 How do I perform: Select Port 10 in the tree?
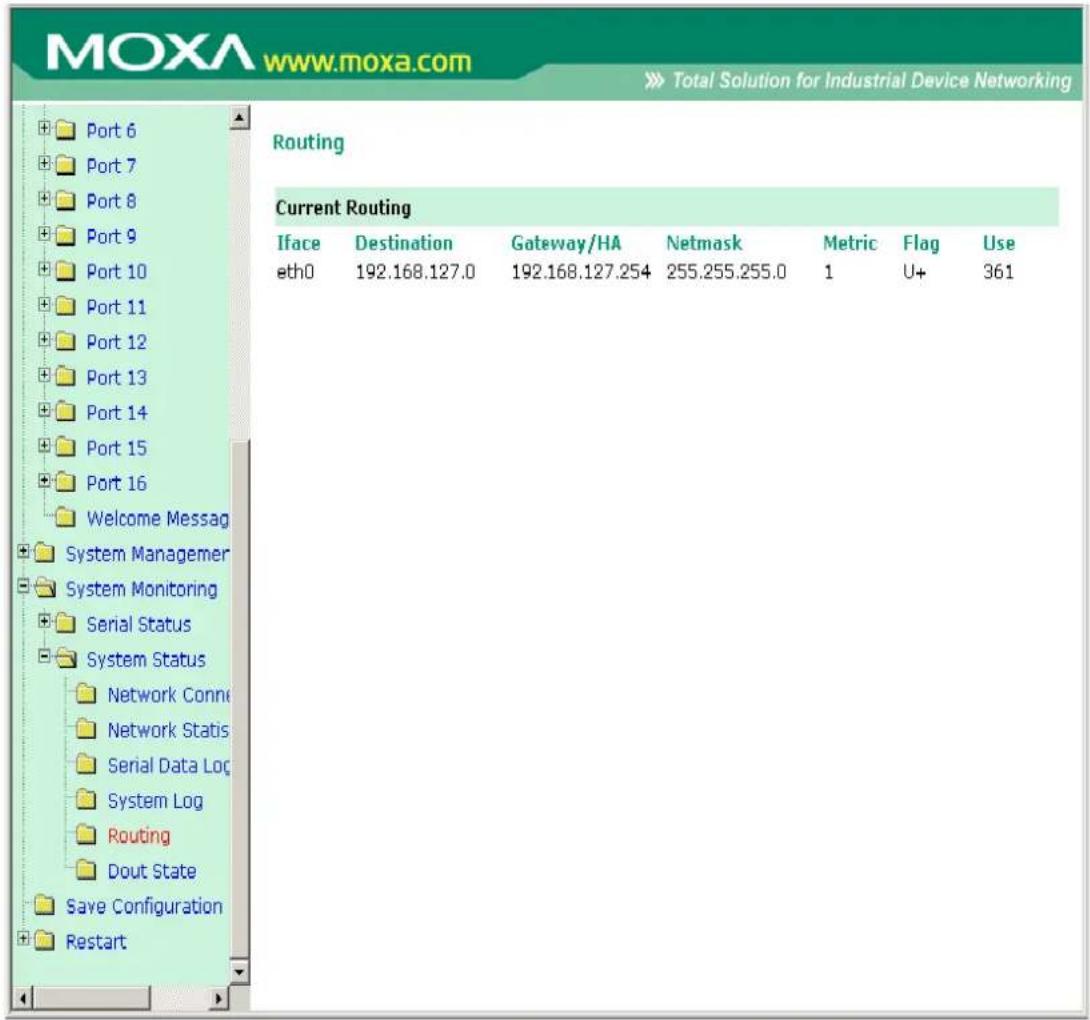(117, 272)
